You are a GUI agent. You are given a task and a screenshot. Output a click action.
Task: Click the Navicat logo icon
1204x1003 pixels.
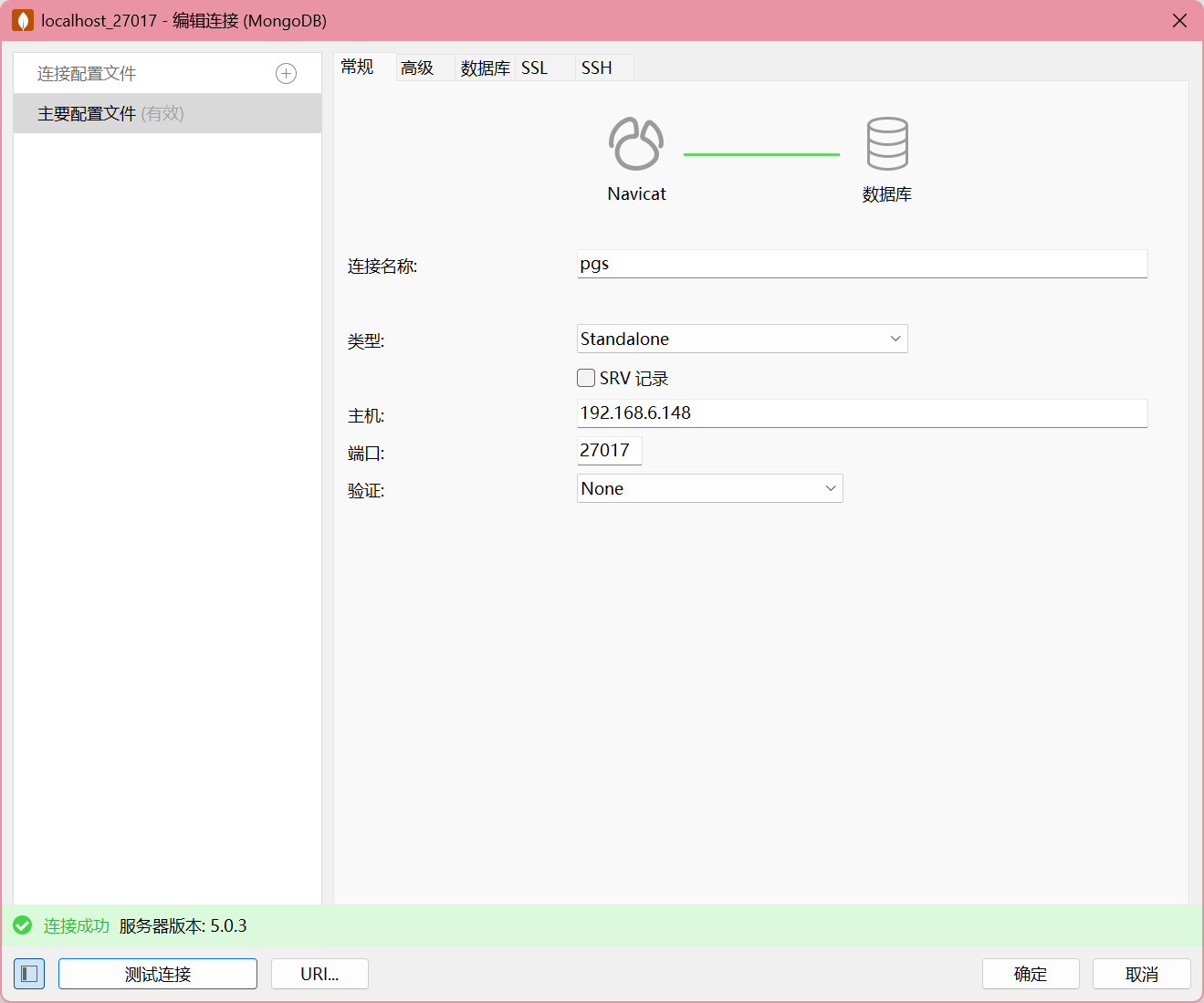pos(636,144)
